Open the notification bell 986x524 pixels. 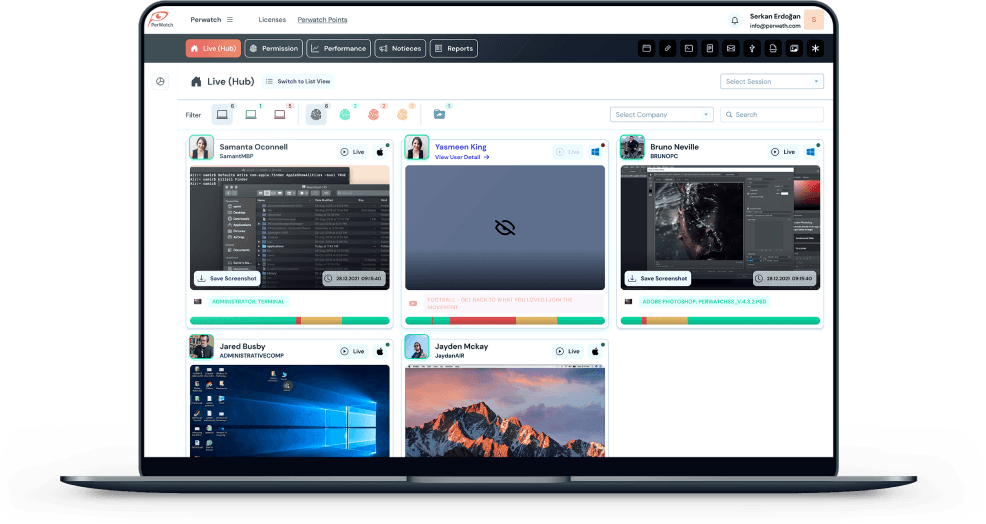click(x=734, y=20)
